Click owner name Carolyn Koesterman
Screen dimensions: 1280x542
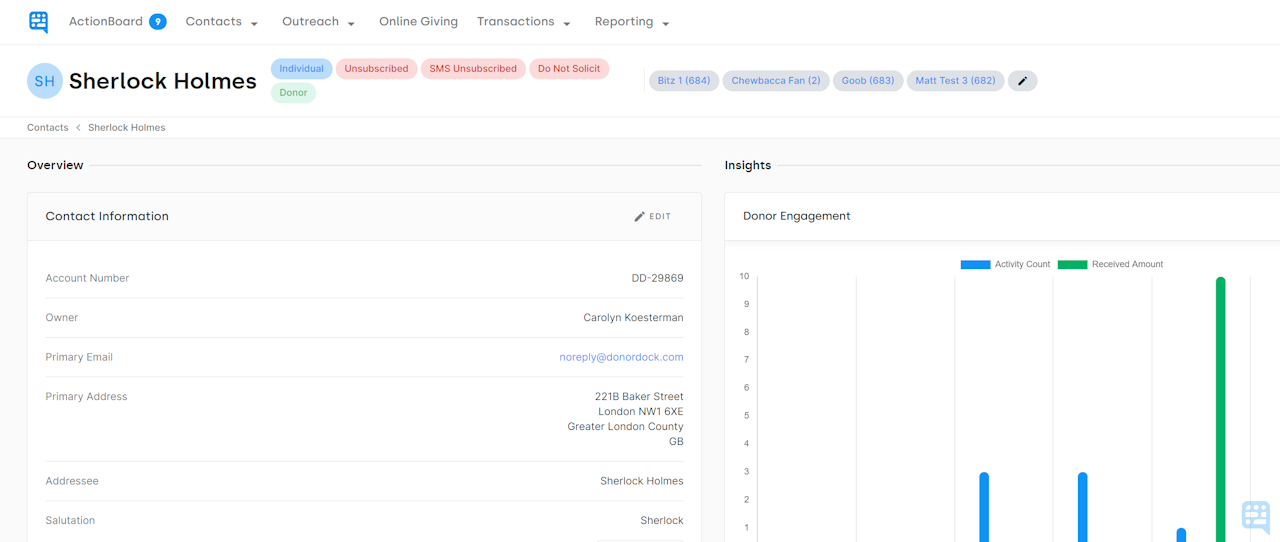coord(634,318)
